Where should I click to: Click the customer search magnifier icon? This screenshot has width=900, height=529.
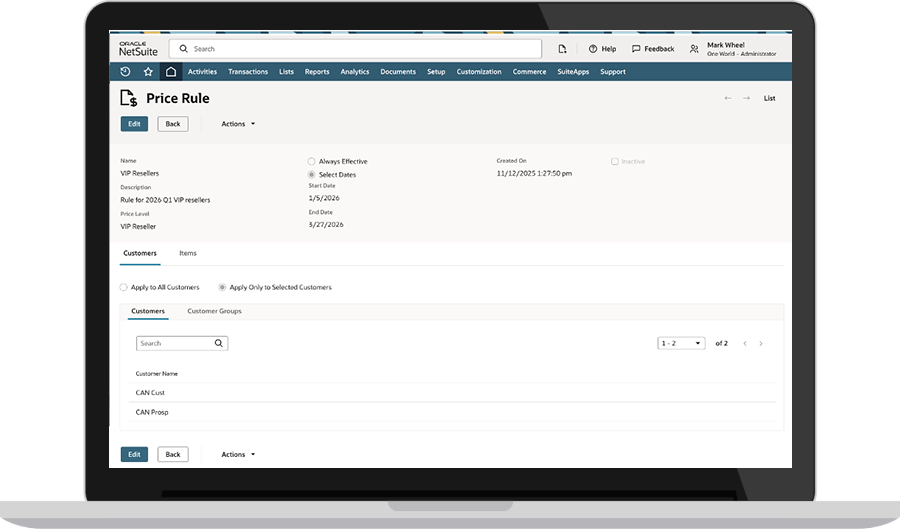(219, 343)
